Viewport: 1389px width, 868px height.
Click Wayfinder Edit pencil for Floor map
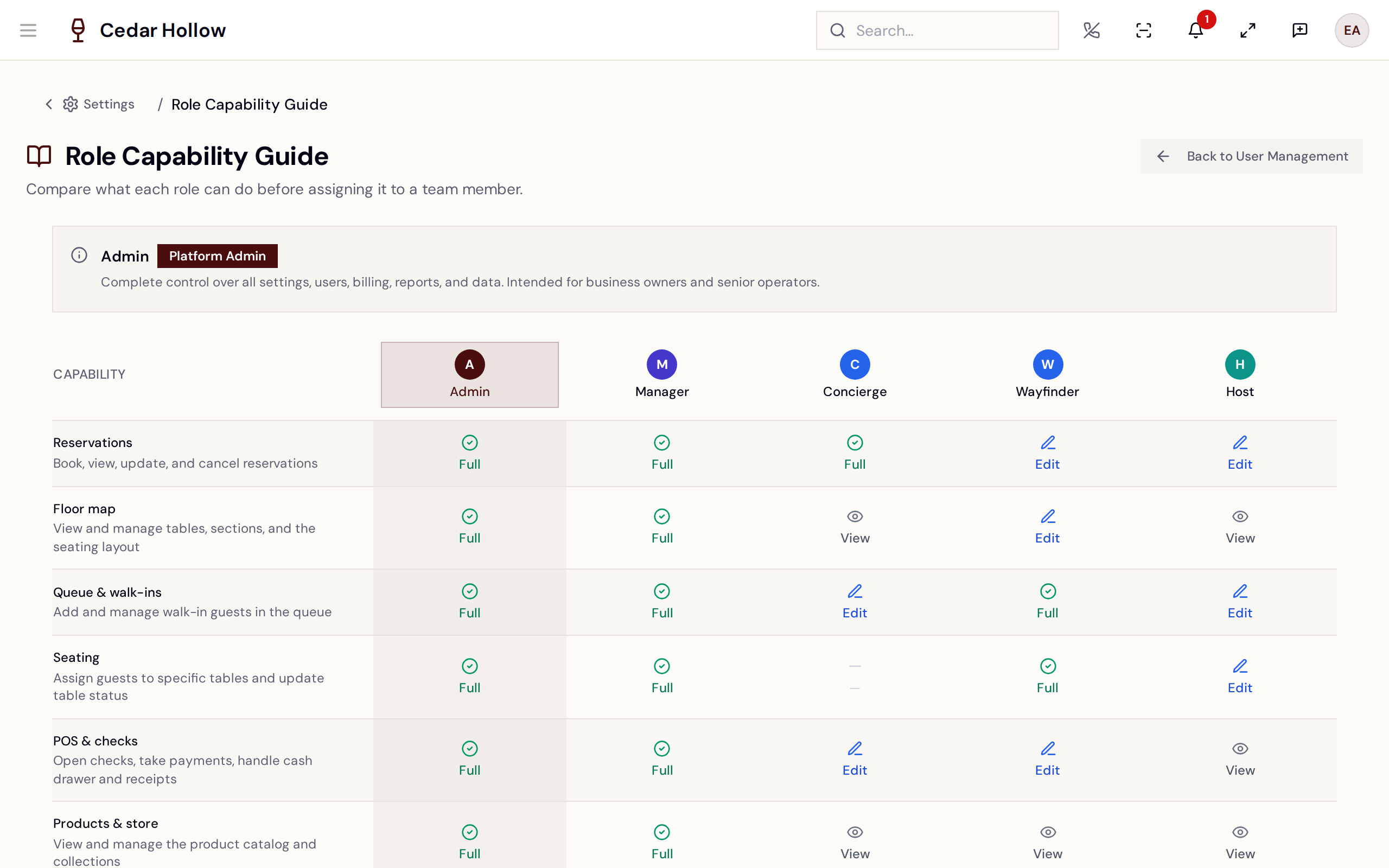(x=1048, y=516)
